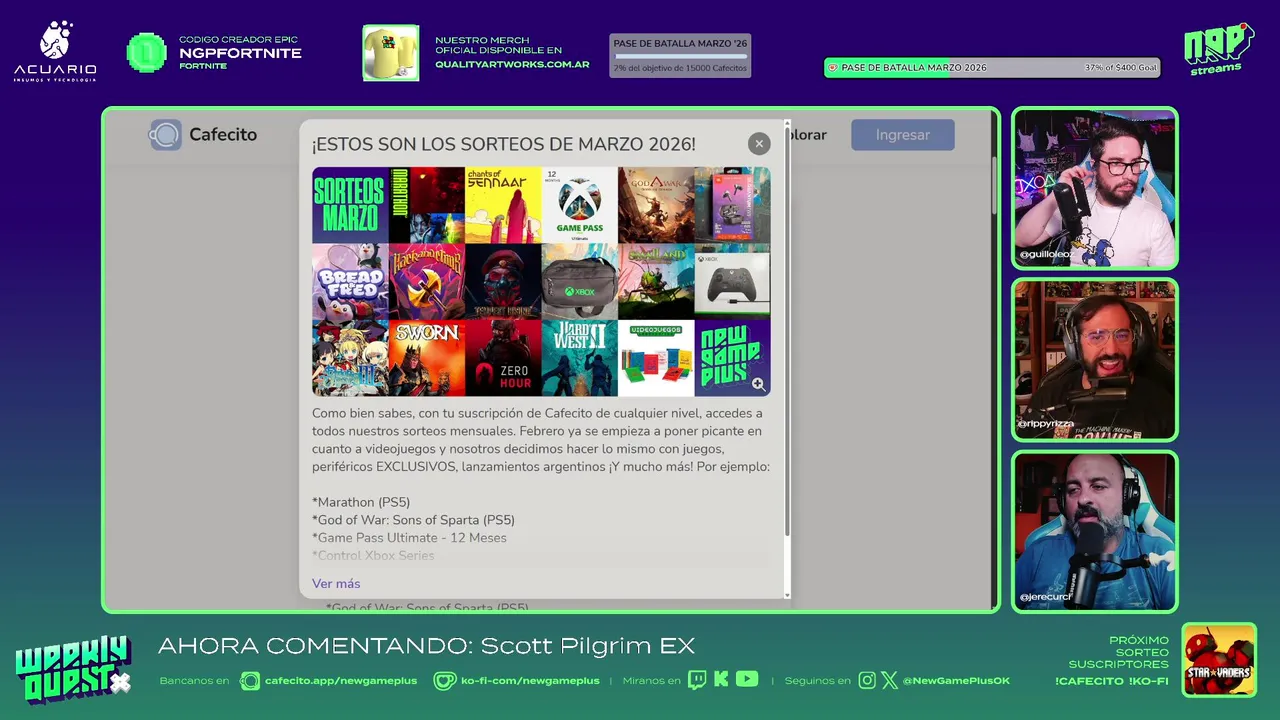Click the $400 Goal progress bar
Screen dimensions: 1280x720
click(992, 68)
